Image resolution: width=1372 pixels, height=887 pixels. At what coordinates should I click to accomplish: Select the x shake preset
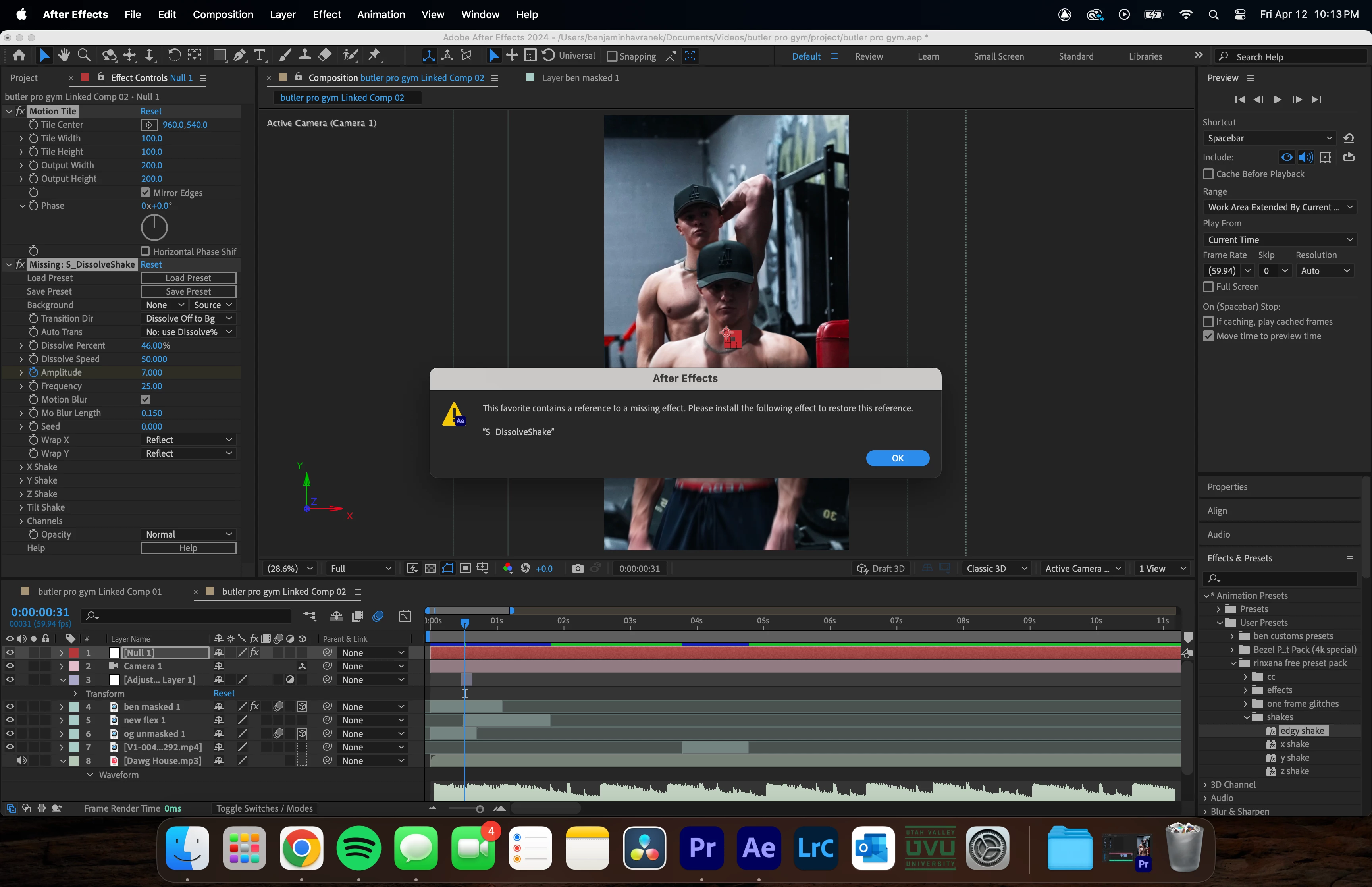click(1294, 744)
